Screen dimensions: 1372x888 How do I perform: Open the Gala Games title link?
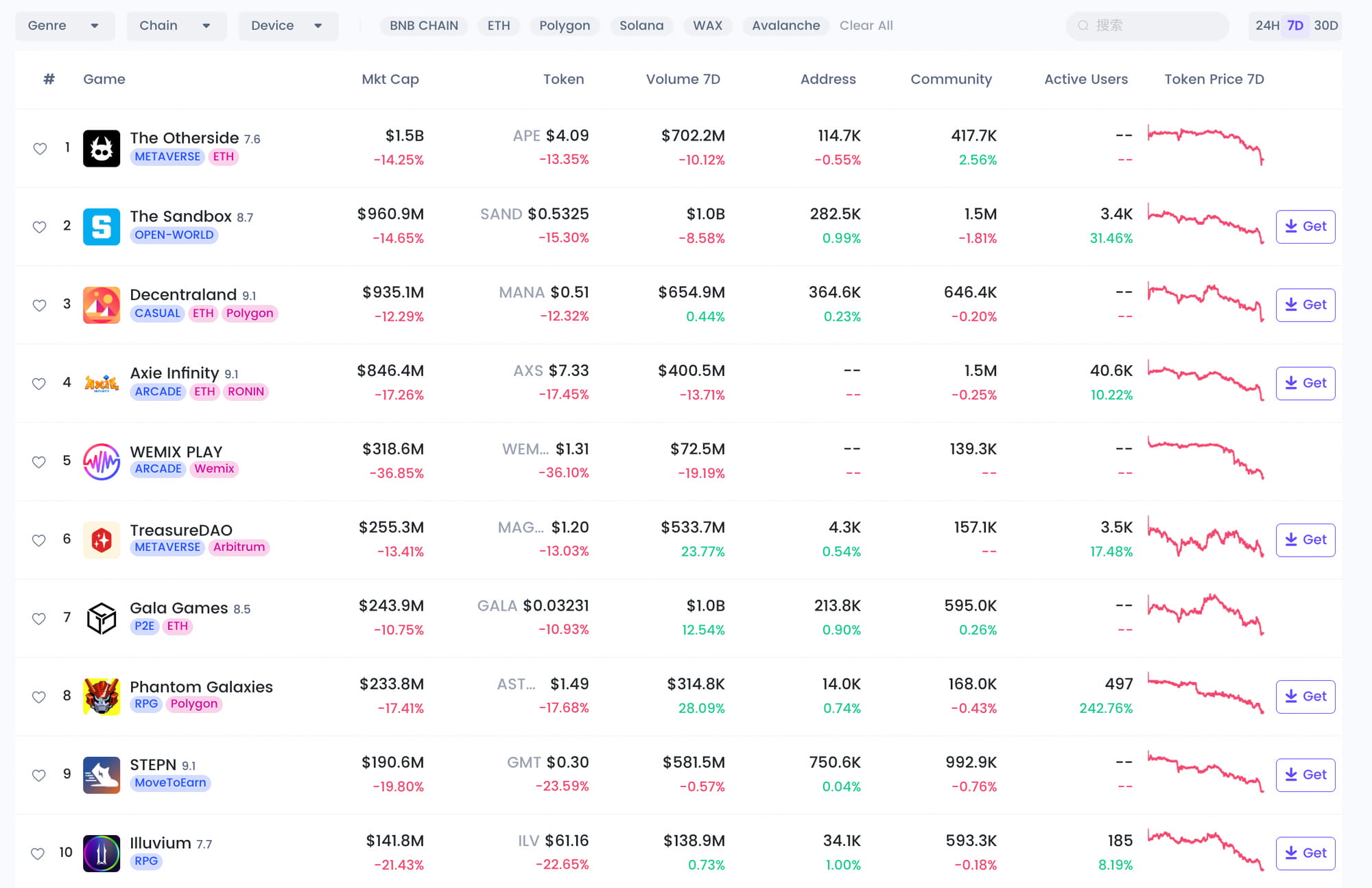179,608
